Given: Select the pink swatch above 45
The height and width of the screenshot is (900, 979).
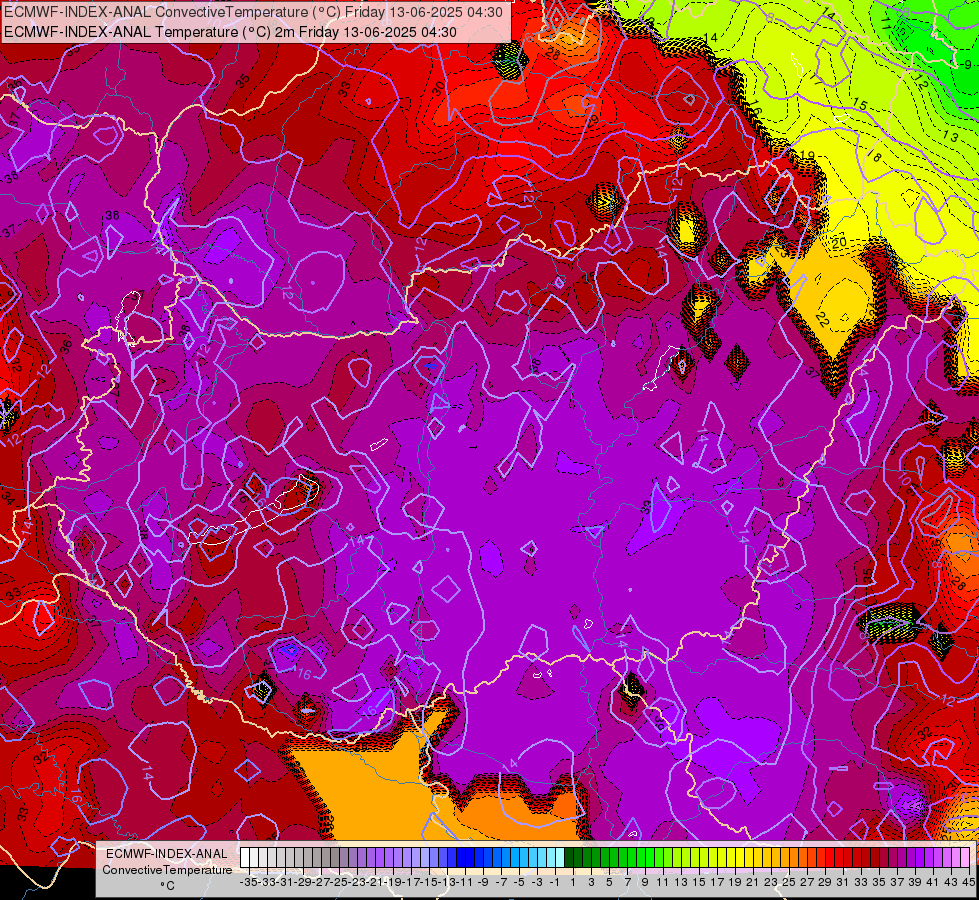Looking at the screenshot, I should (x=966, y=858).
